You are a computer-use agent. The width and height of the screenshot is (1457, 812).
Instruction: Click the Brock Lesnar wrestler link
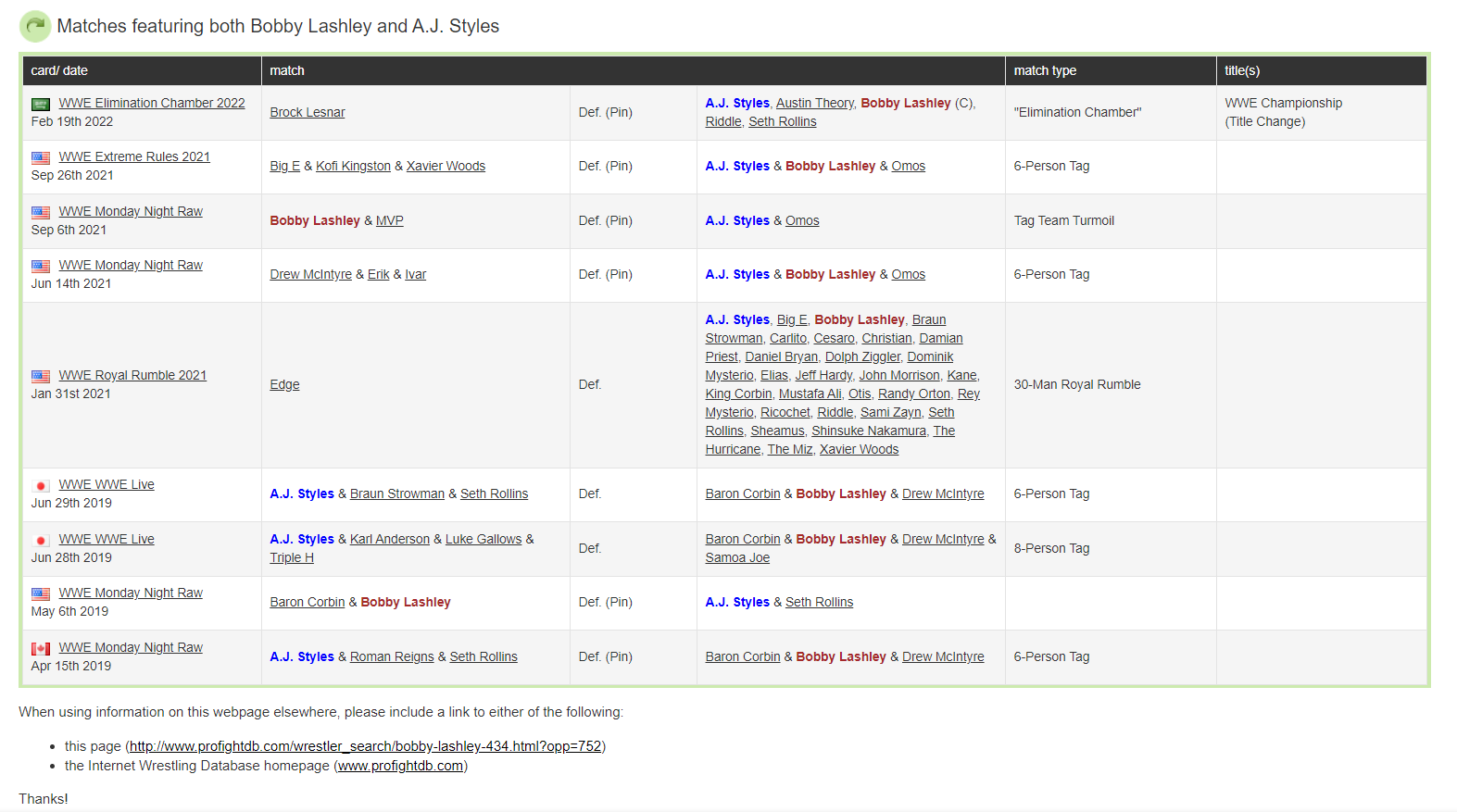click(x=308, y=112)
